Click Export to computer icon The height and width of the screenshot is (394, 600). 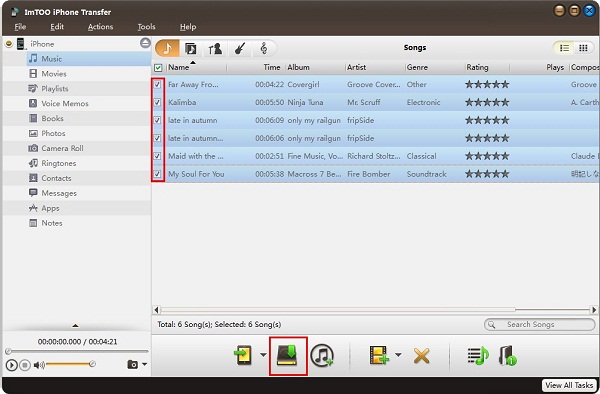coord(288,356)
